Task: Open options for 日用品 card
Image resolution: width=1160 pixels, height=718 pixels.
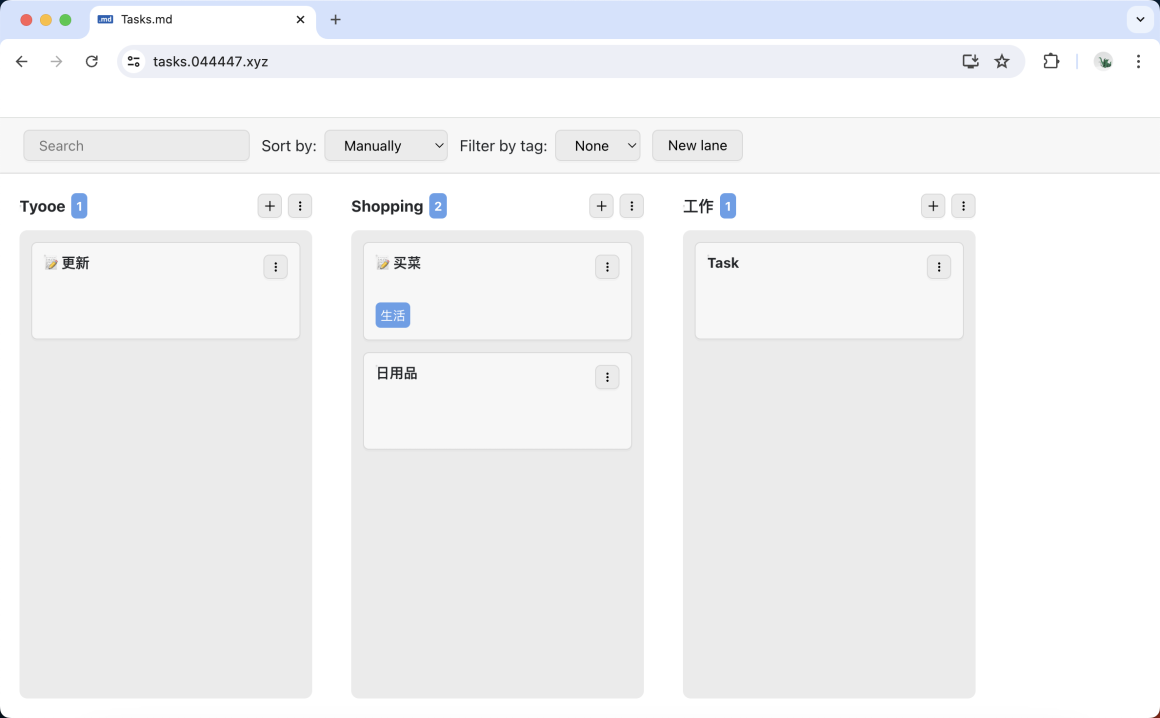Action: click(x=607, y=377)
